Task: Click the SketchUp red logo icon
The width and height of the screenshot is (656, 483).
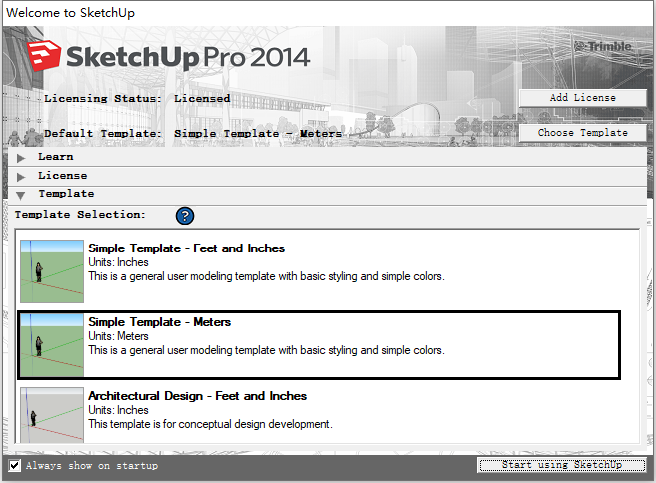Action: (44, 56)
